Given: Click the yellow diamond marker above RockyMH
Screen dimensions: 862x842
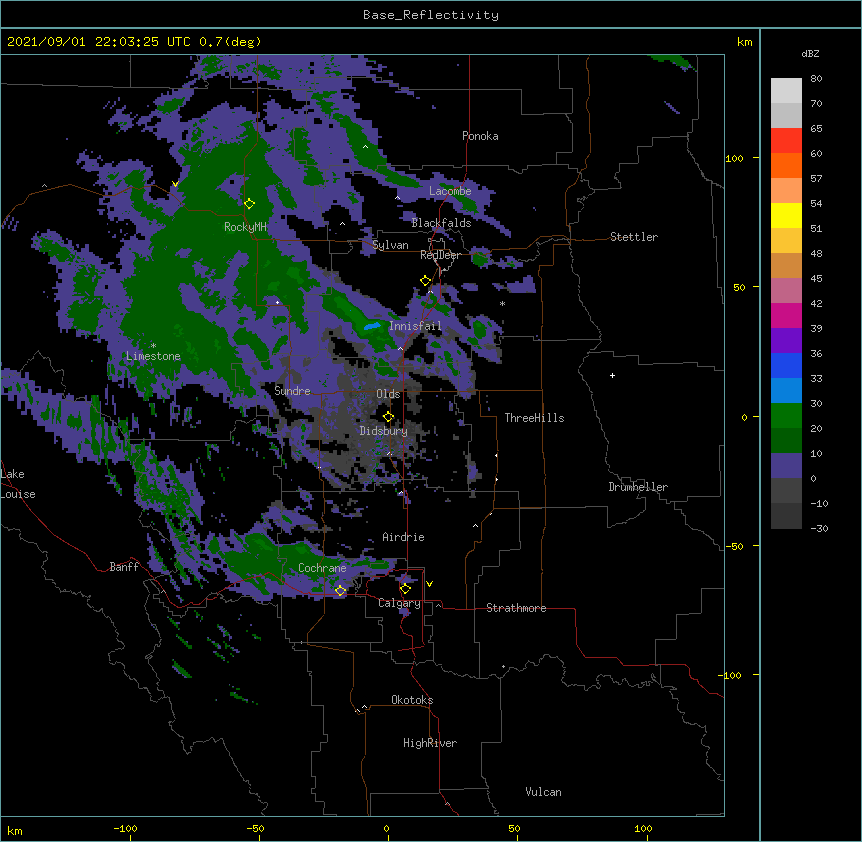Looking at the screenshot, I should coord(249,203).
